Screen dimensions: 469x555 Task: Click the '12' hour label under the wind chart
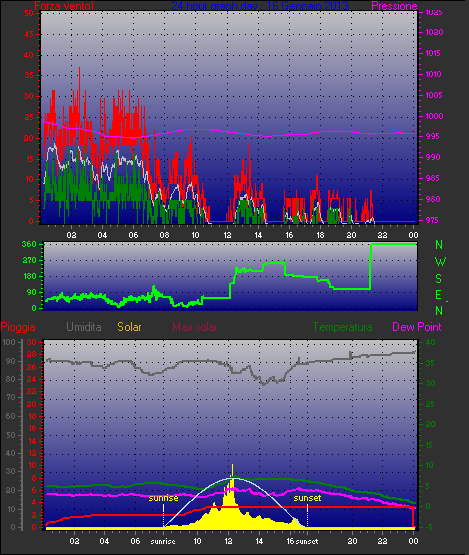click(227, 235)
